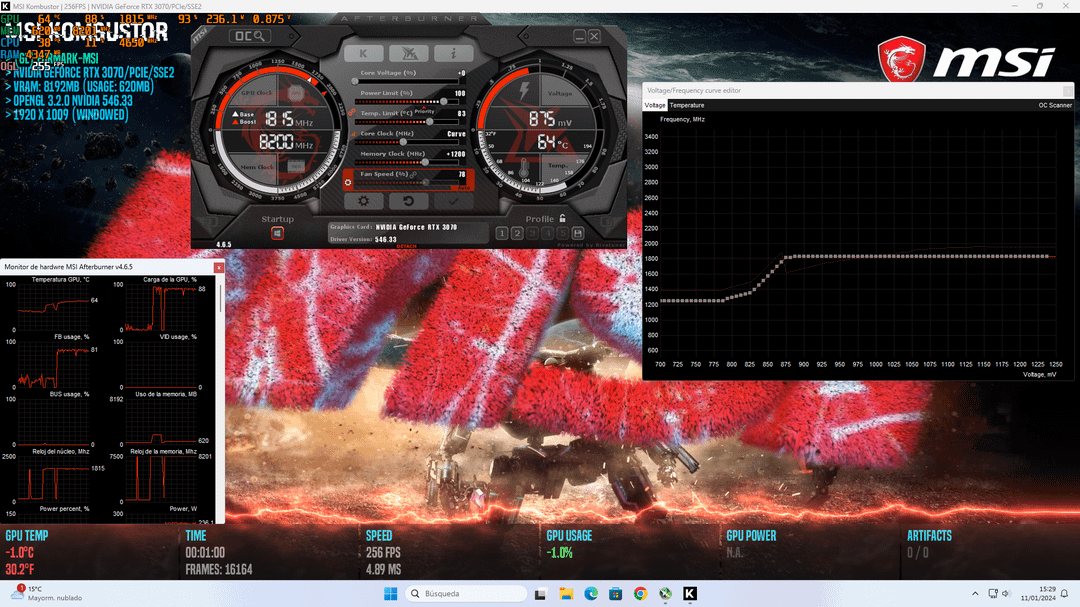Click the taskbar Búsqueda search box
Screen dimensions: 1080x607
click(466, 593)
